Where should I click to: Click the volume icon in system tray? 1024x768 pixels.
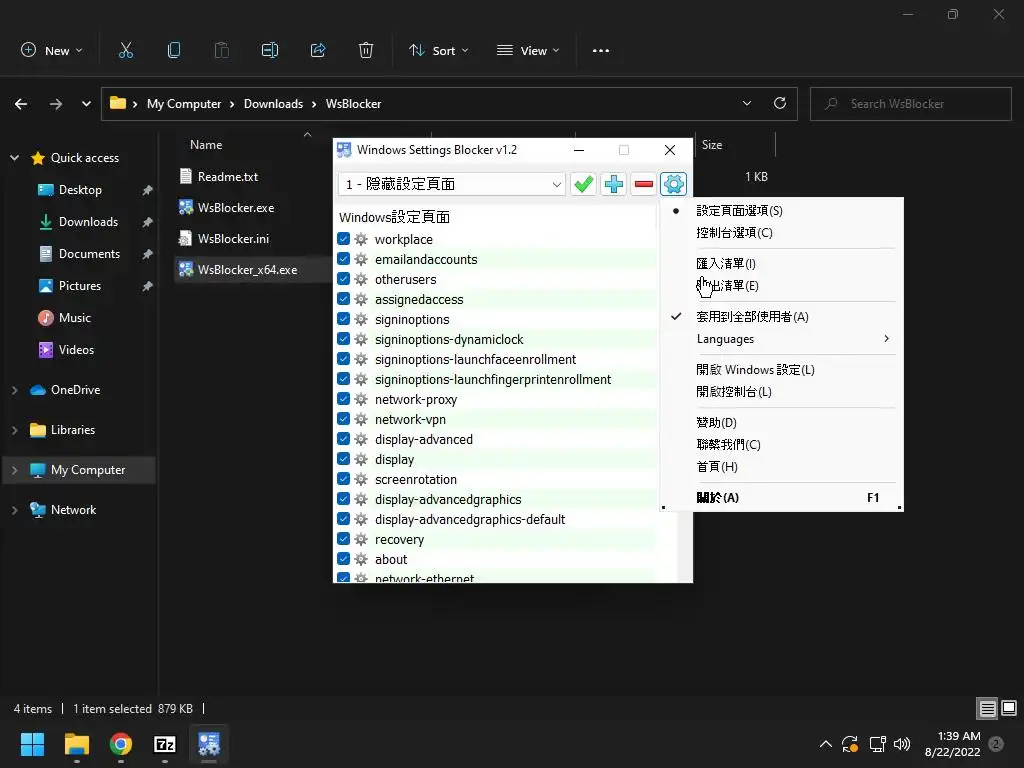(x=902, y=744)
